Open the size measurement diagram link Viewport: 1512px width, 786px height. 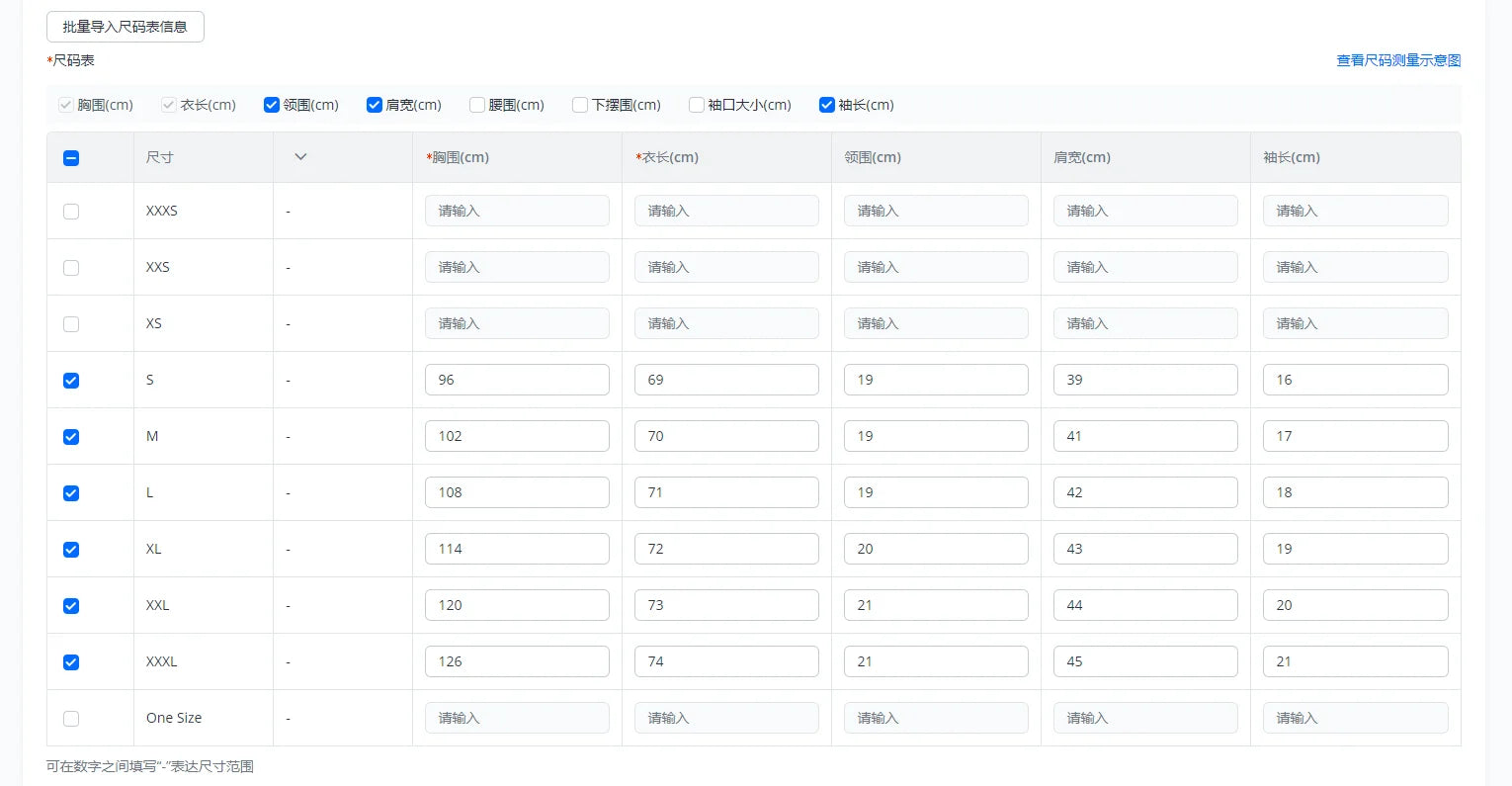tap(1397, 60)
